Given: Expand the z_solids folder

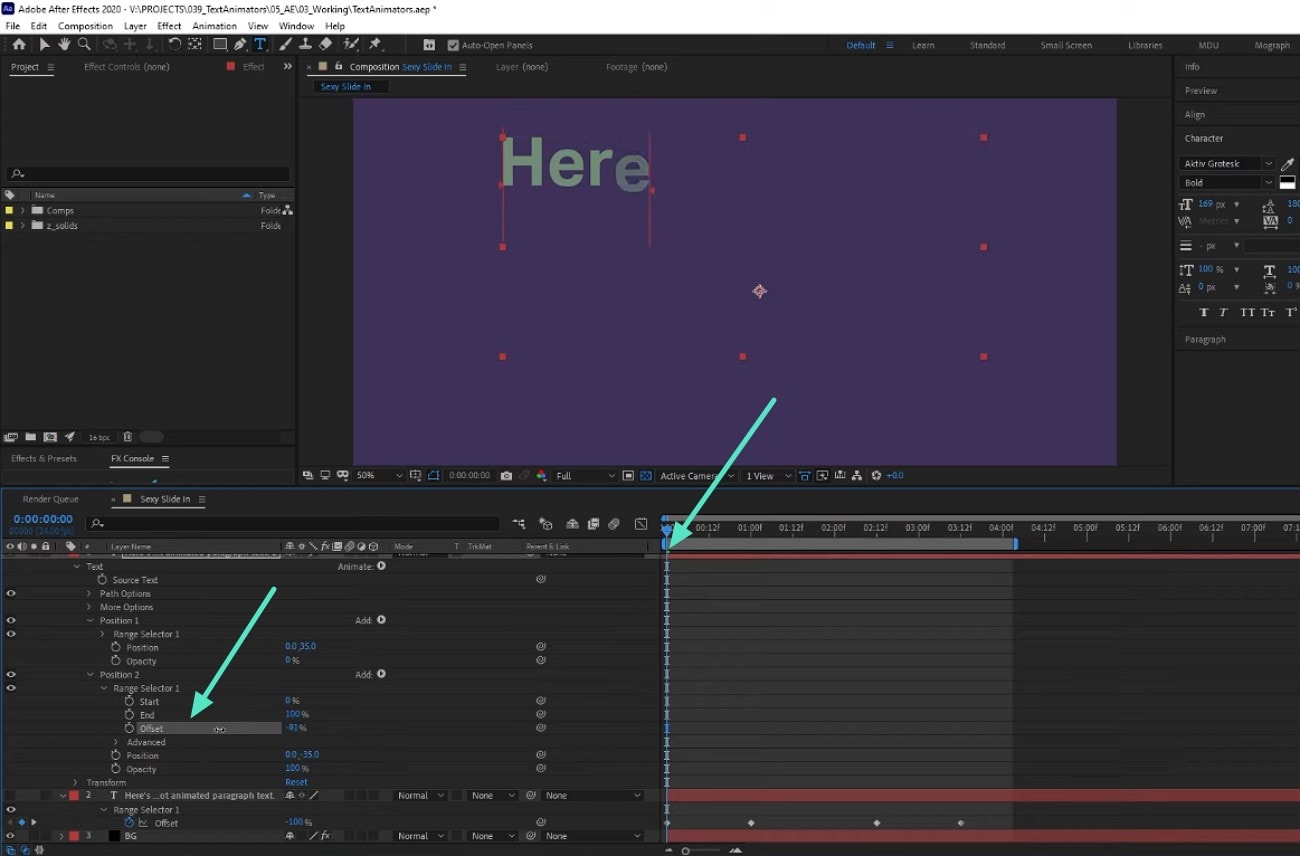Looking at the screenshot, I should (x=22, y=226).
